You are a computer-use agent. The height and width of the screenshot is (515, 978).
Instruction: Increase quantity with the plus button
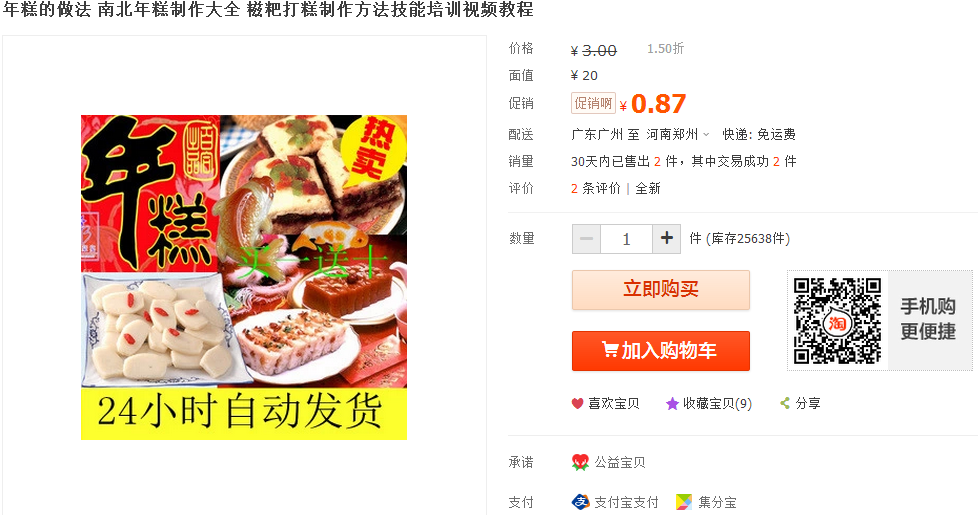click(667, 238)
